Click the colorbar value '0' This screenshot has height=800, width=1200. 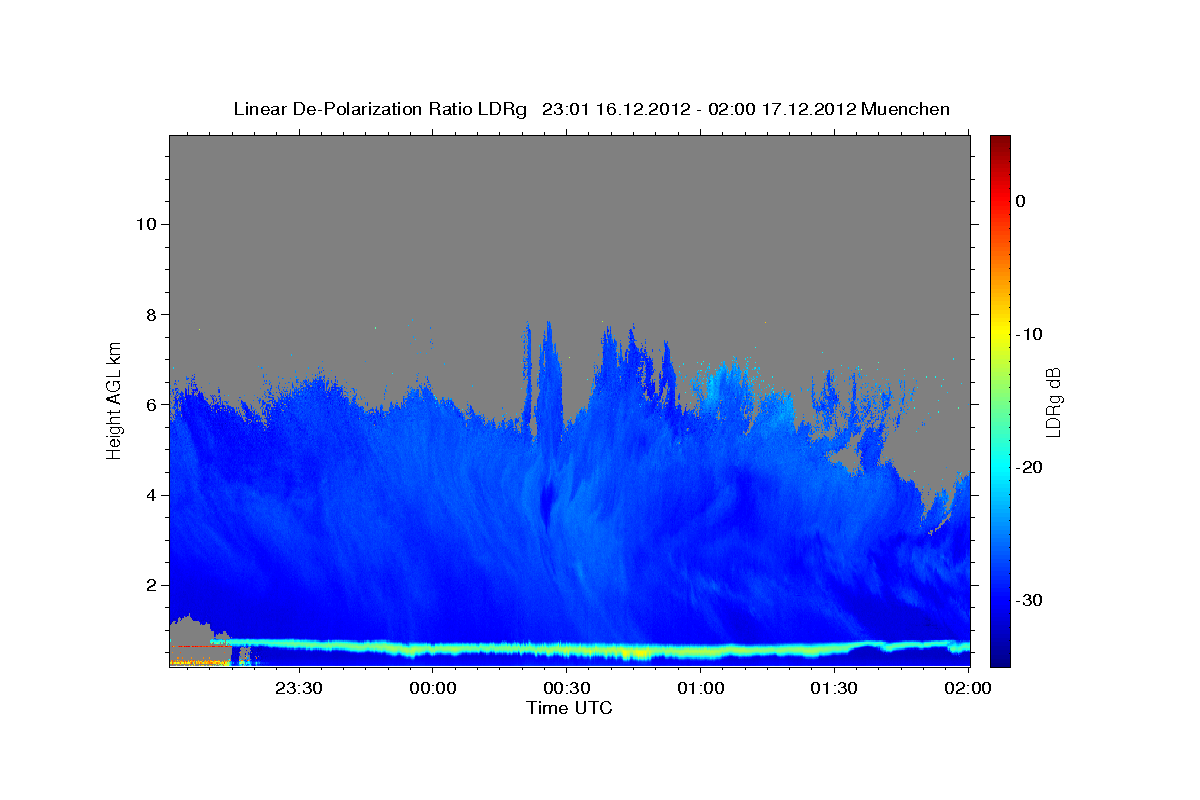[1021, 201]
